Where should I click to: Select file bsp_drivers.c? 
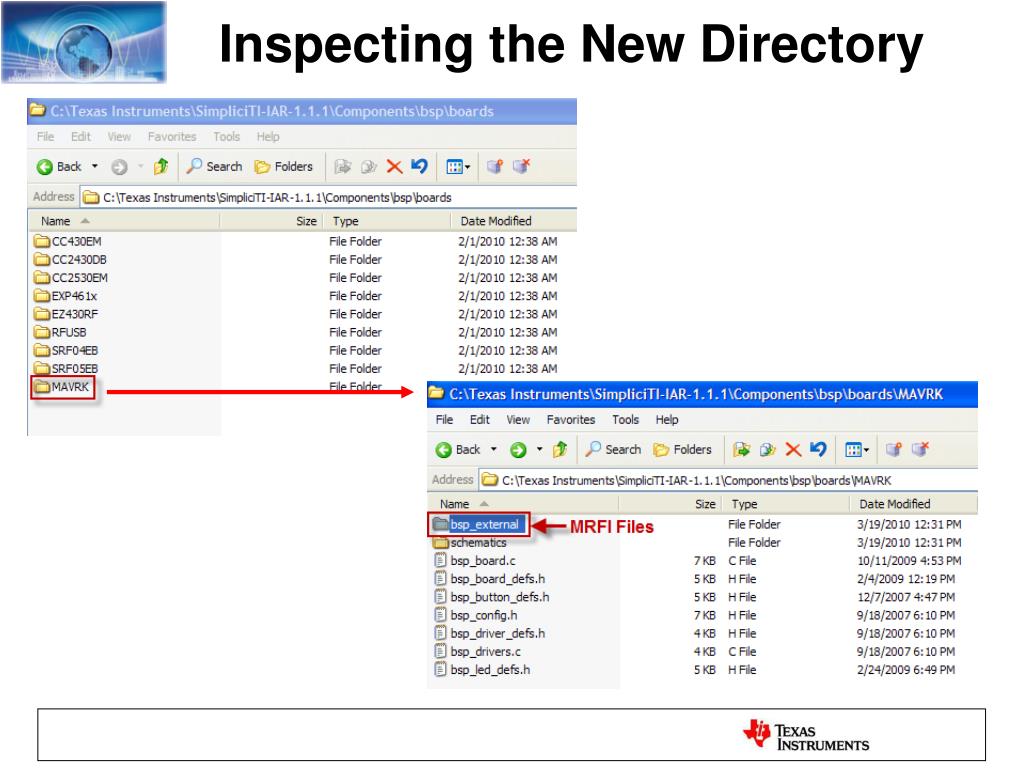pos(477,652)
